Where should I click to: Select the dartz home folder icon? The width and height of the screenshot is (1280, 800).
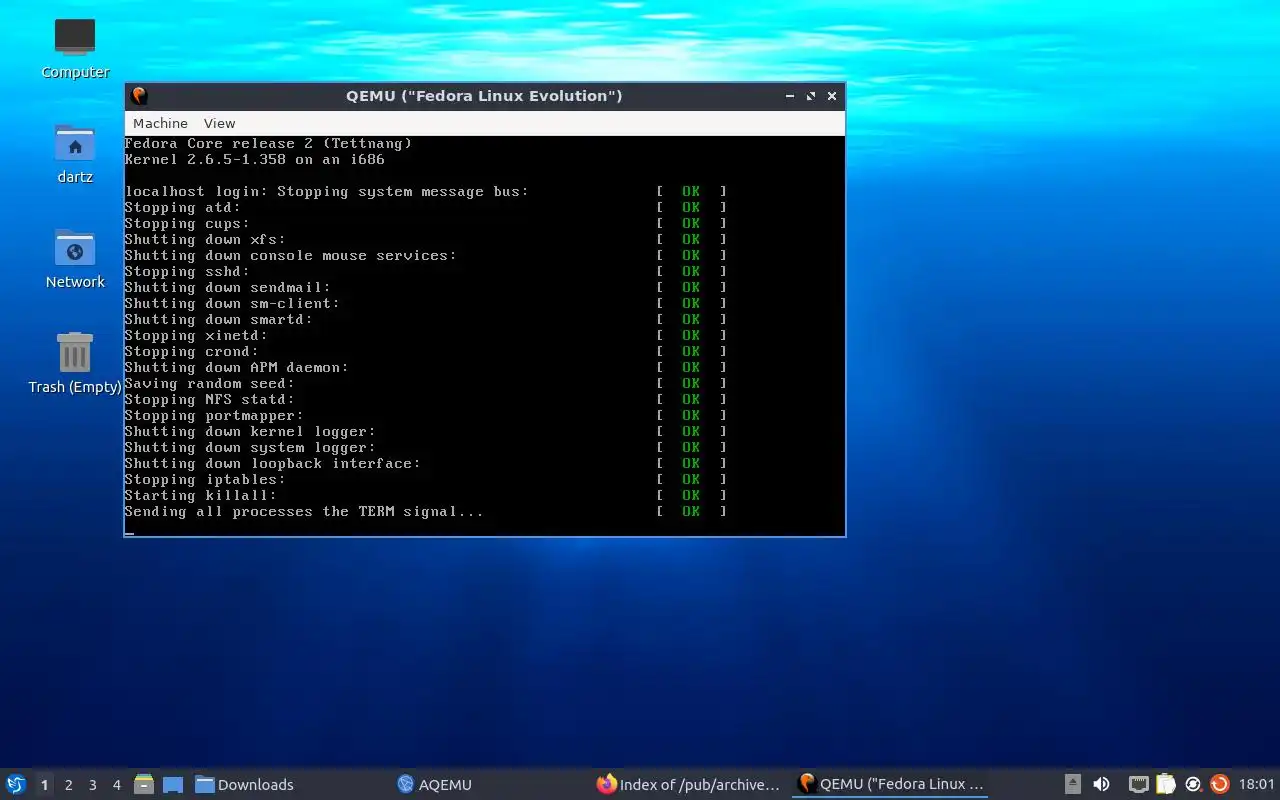(x=75, y=154)
